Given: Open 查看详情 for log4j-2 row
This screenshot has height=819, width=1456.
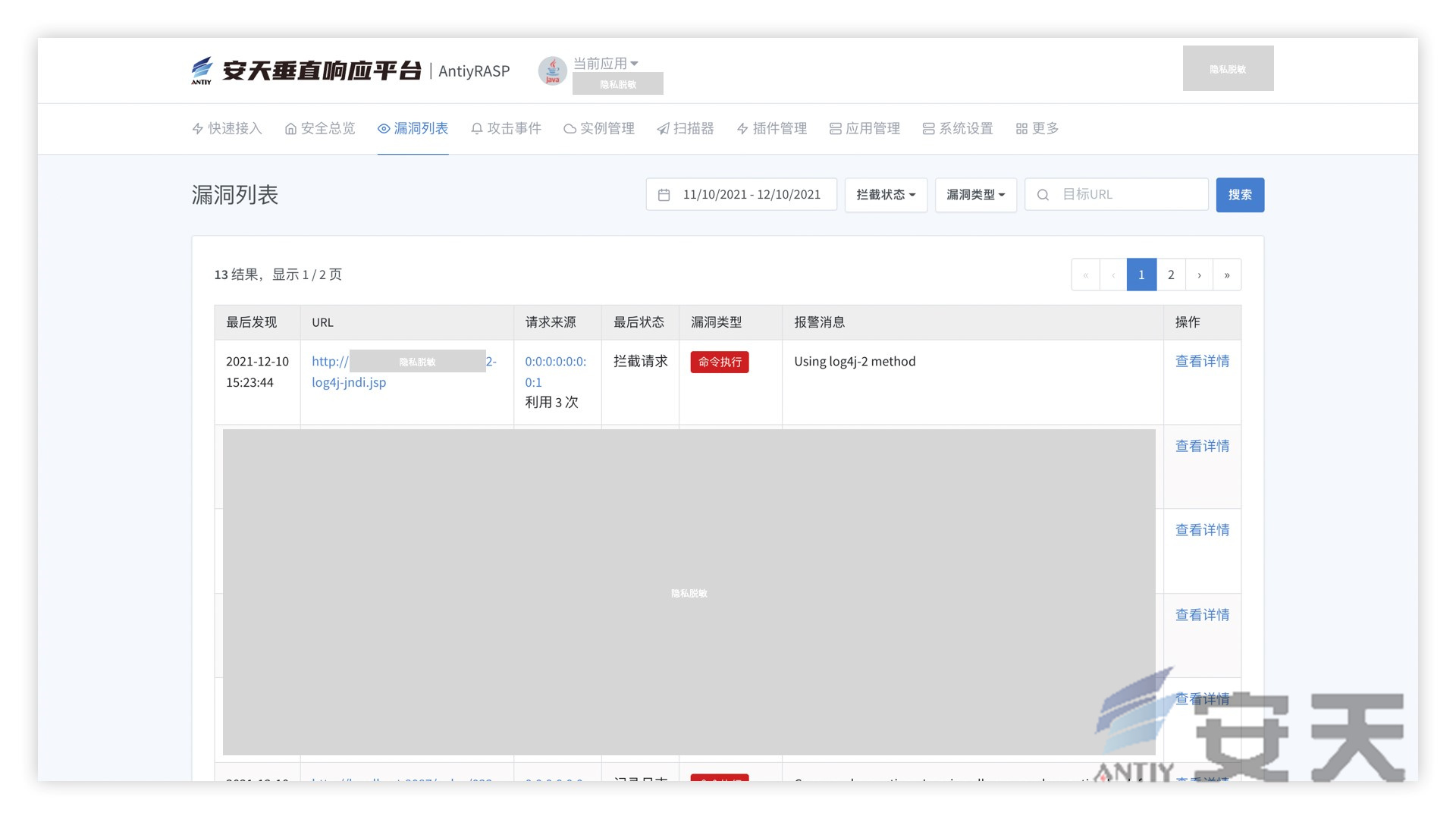Looking at the screenshot, I should point(1202,362).
